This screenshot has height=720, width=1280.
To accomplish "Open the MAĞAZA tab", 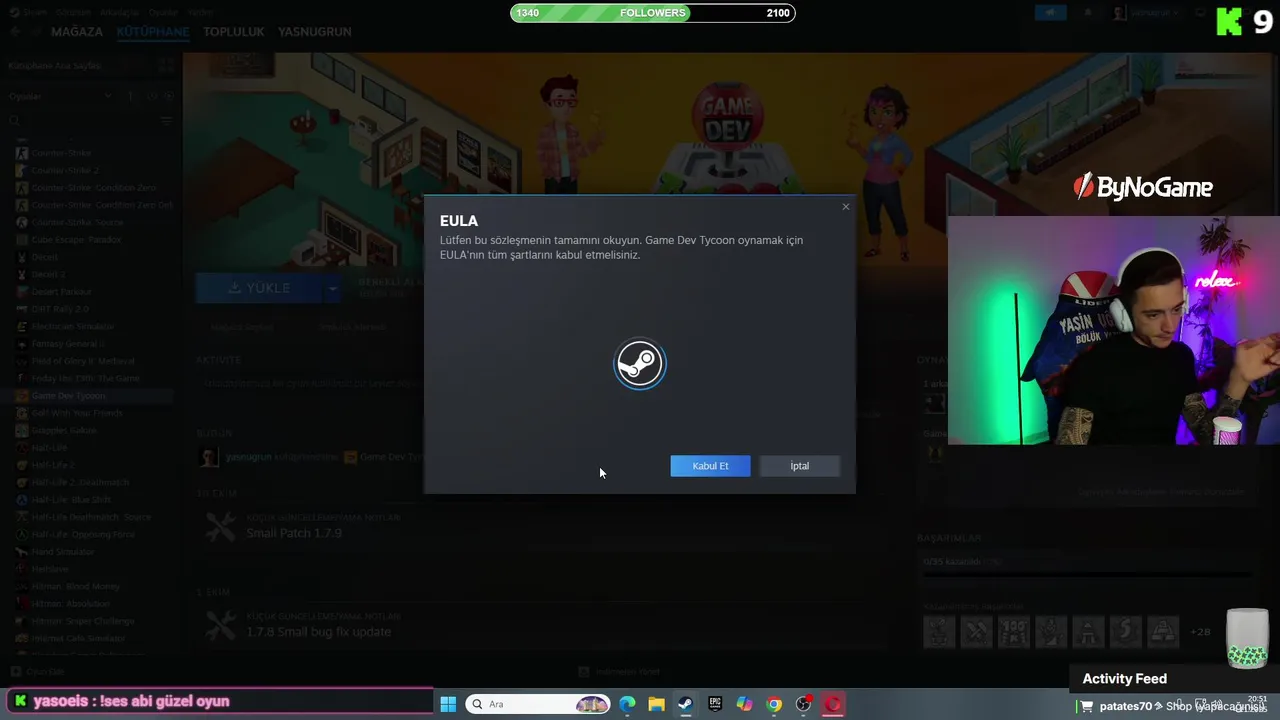I will (77, 32).
